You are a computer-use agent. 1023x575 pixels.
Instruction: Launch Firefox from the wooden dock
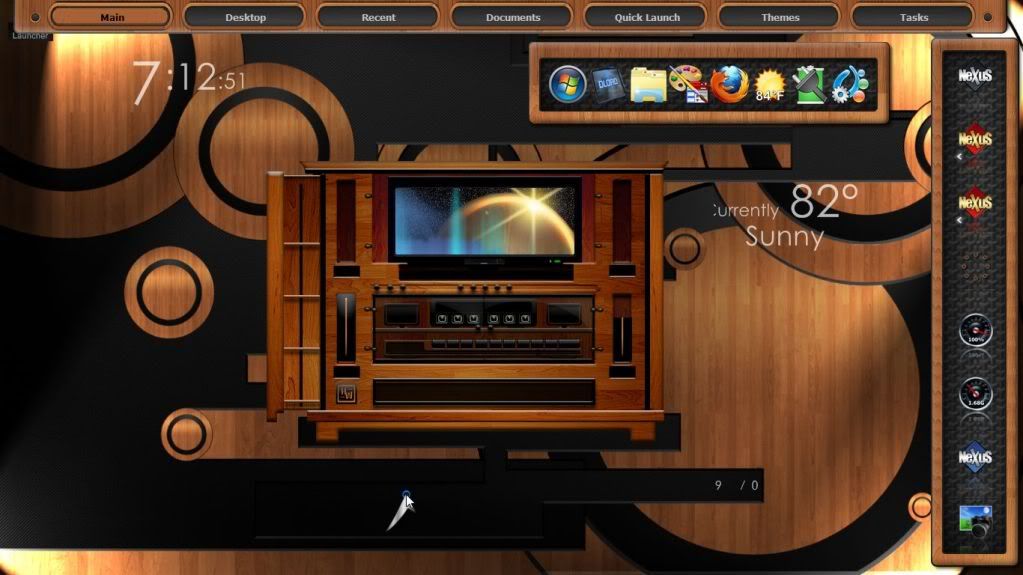coord(729,84)
